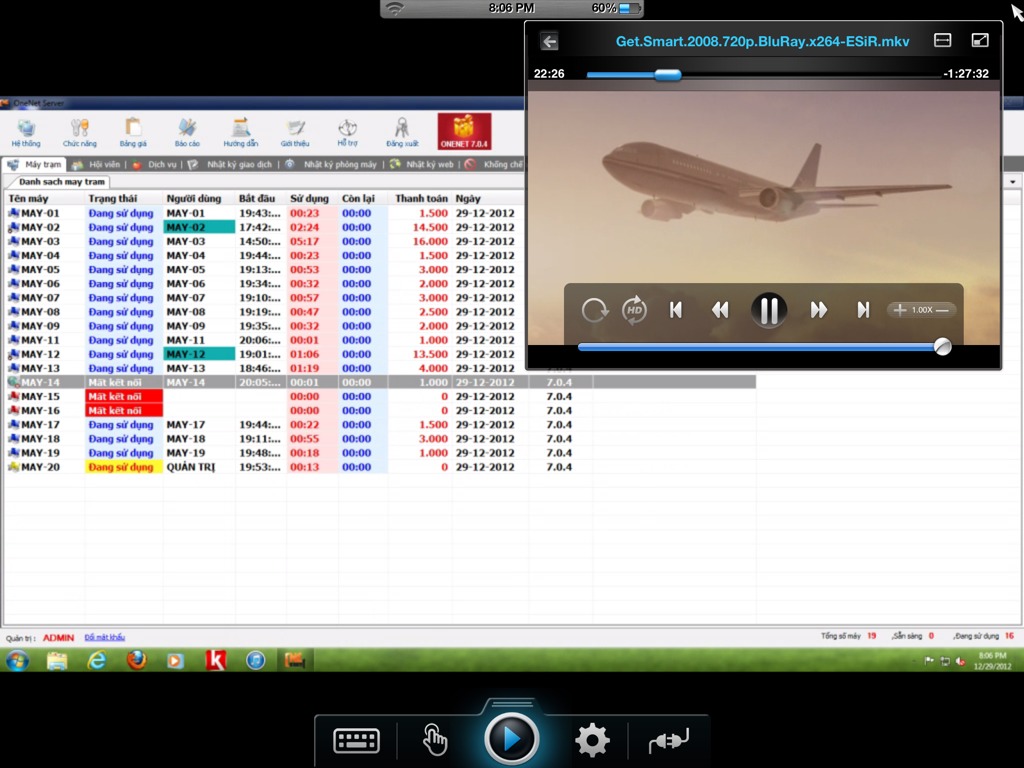Pause the video playback

pyautogui.click(x=769, y=311)
